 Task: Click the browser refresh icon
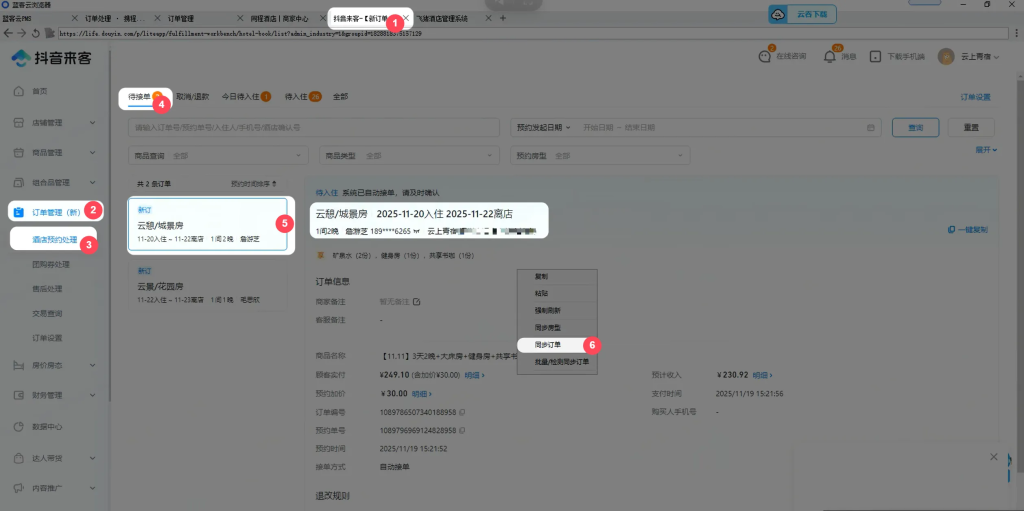pyautogui.click(x=35, y=33)
